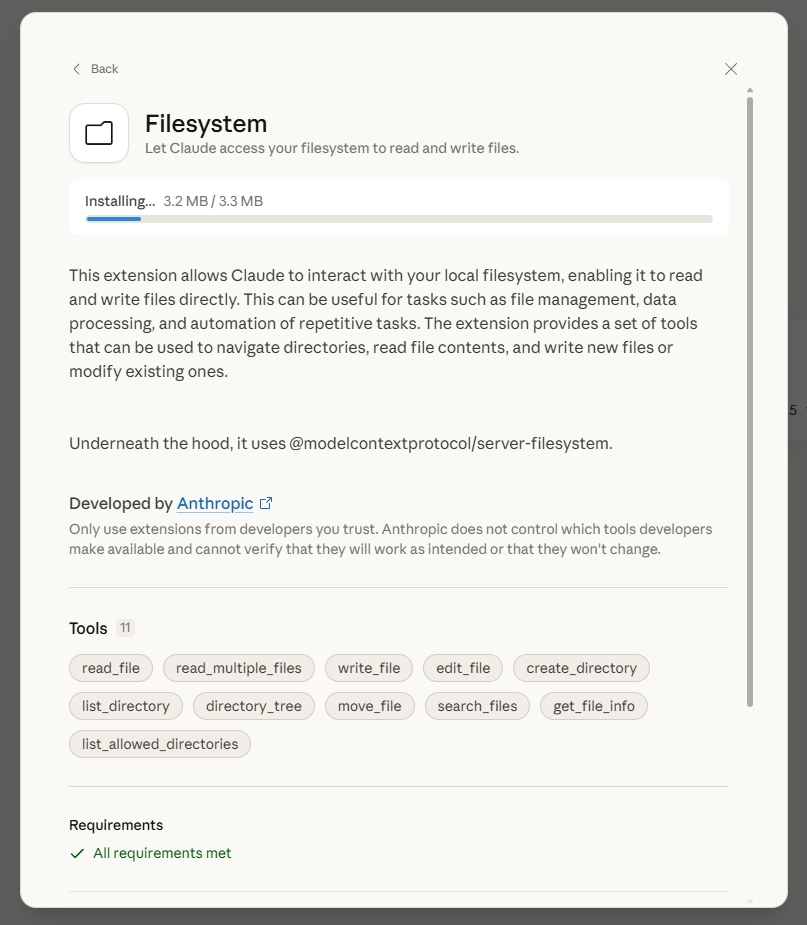
Task: Open the Anthropic developer link
Action: pyautogui.click(x=215, y=503)
